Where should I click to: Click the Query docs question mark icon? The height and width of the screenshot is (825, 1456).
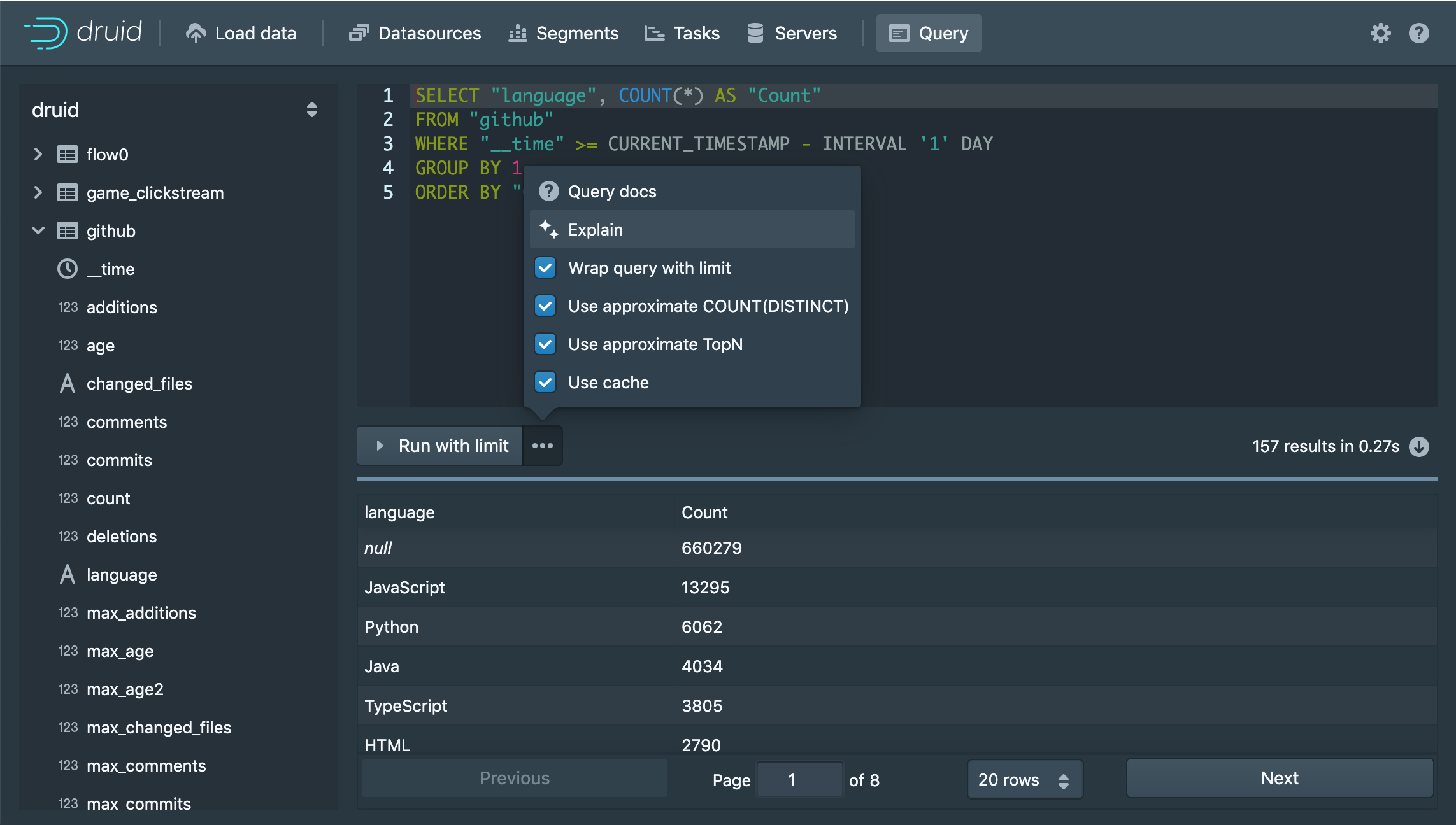click(x=548, y=191)
